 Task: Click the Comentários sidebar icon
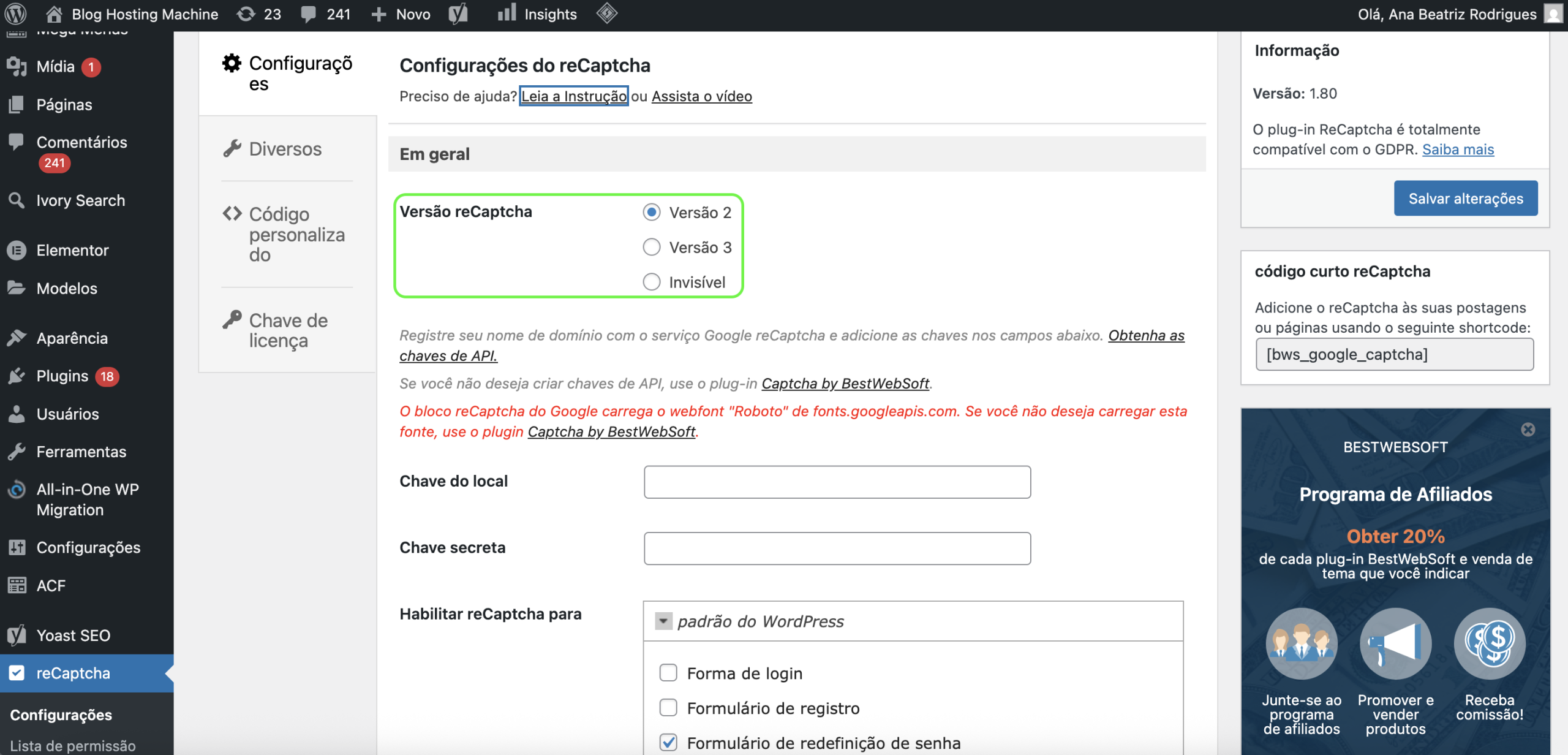tap(17, 142)
